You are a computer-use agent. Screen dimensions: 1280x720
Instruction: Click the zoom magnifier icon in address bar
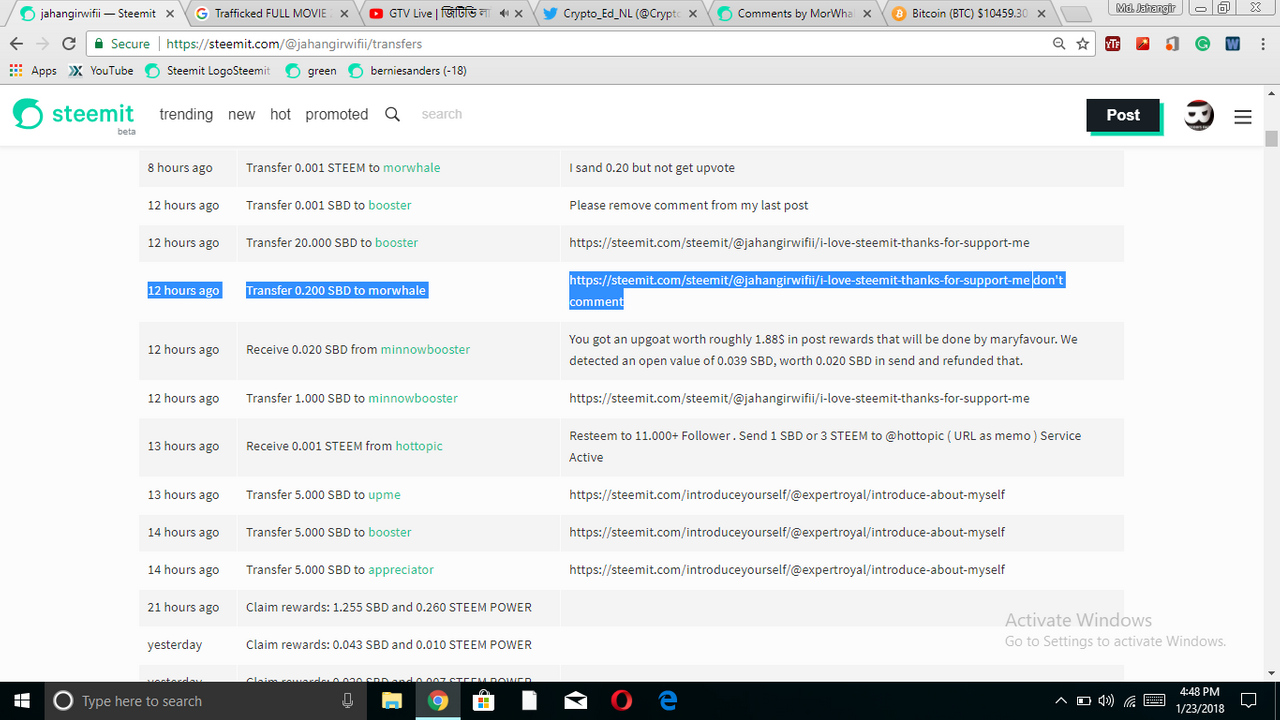[1059, 44]
